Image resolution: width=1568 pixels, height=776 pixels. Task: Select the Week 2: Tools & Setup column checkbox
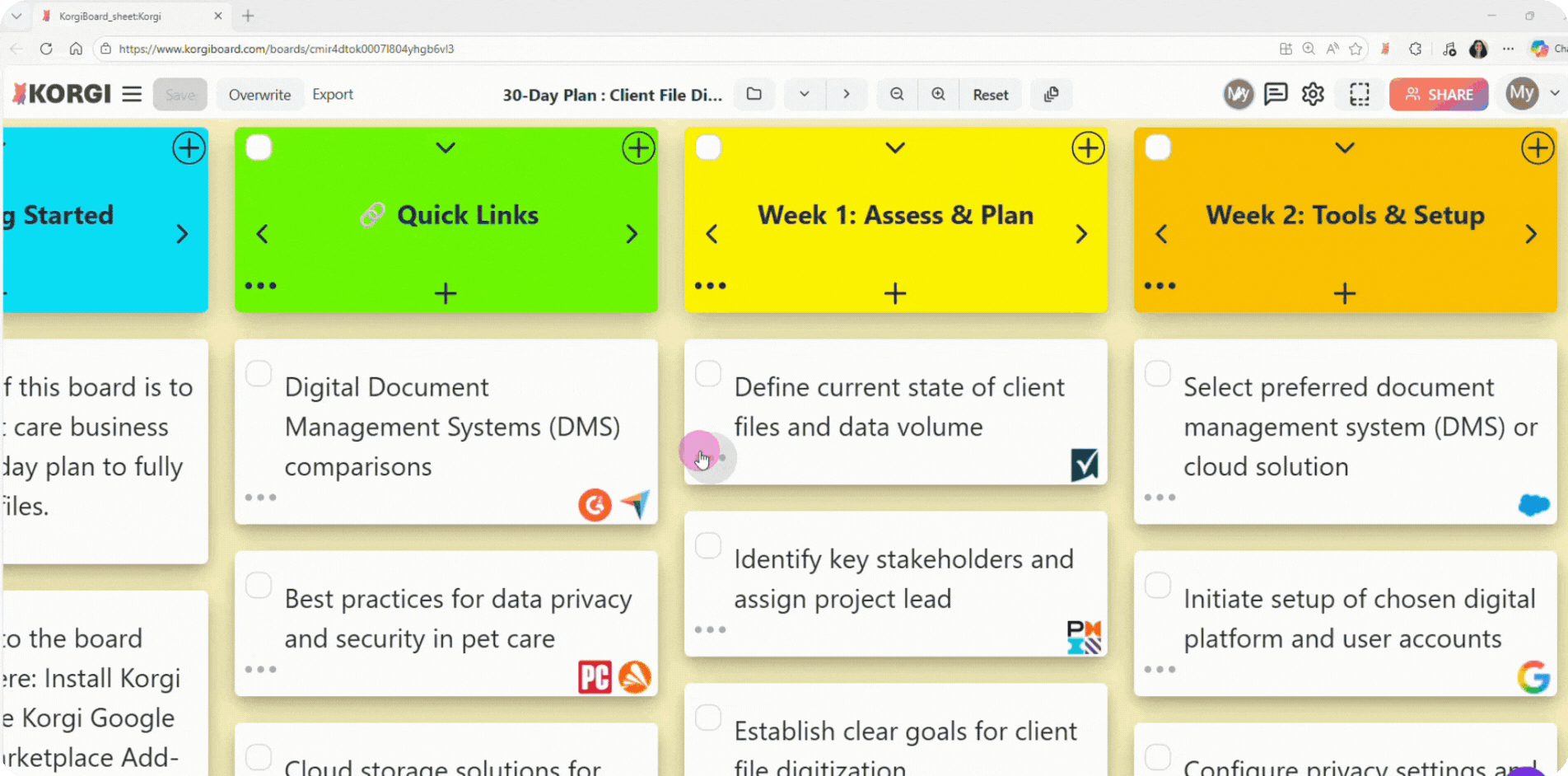1158,147
